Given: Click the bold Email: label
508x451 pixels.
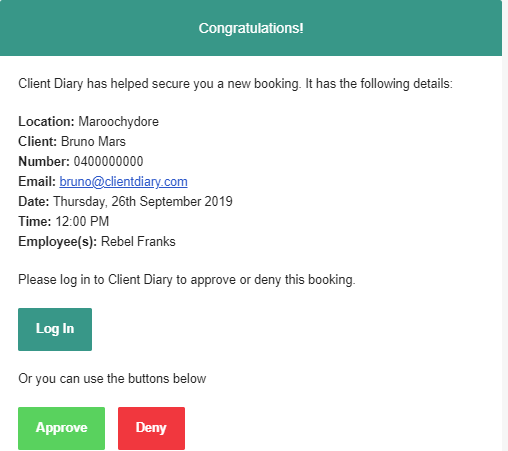Looking at the screenshot, I should pyautogui.click(x=37, y=182).
